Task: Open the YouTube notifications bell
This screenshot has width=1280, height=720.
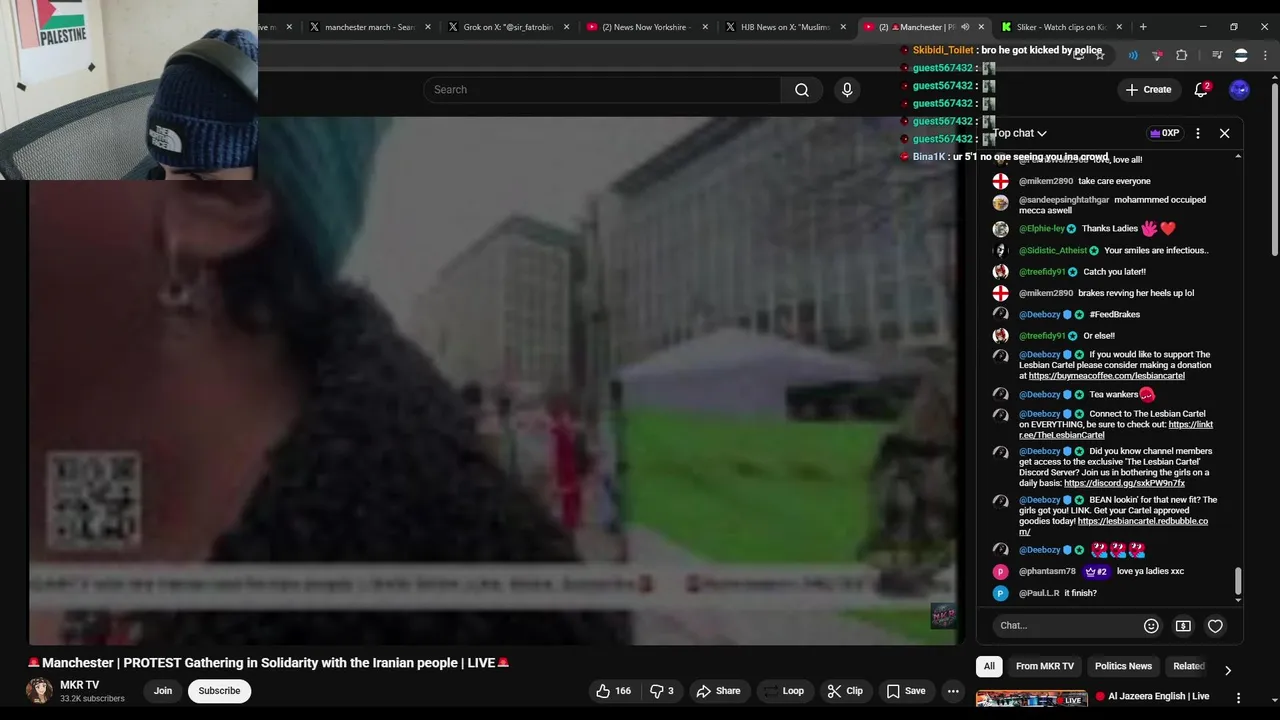Action: (1201, 90)
